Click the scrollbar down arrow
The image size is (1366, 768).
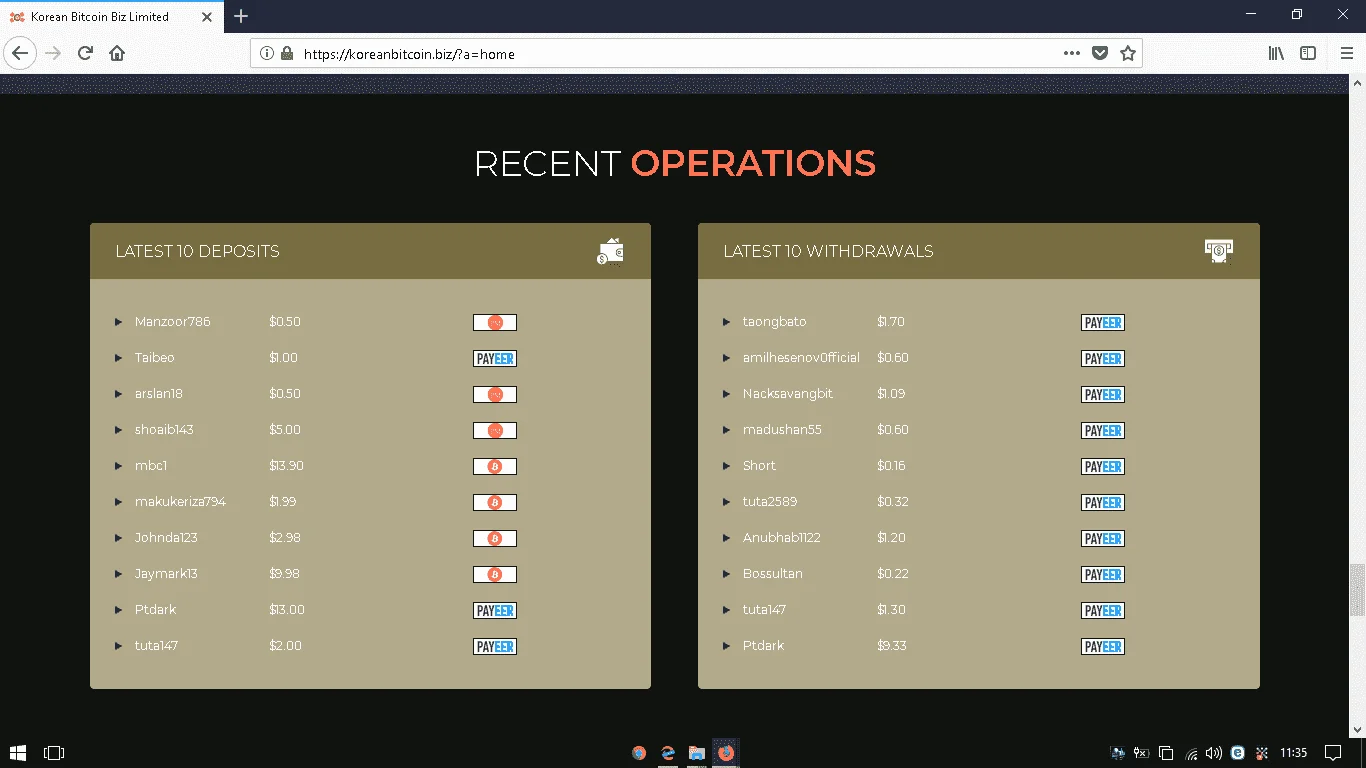point(1357,729)
